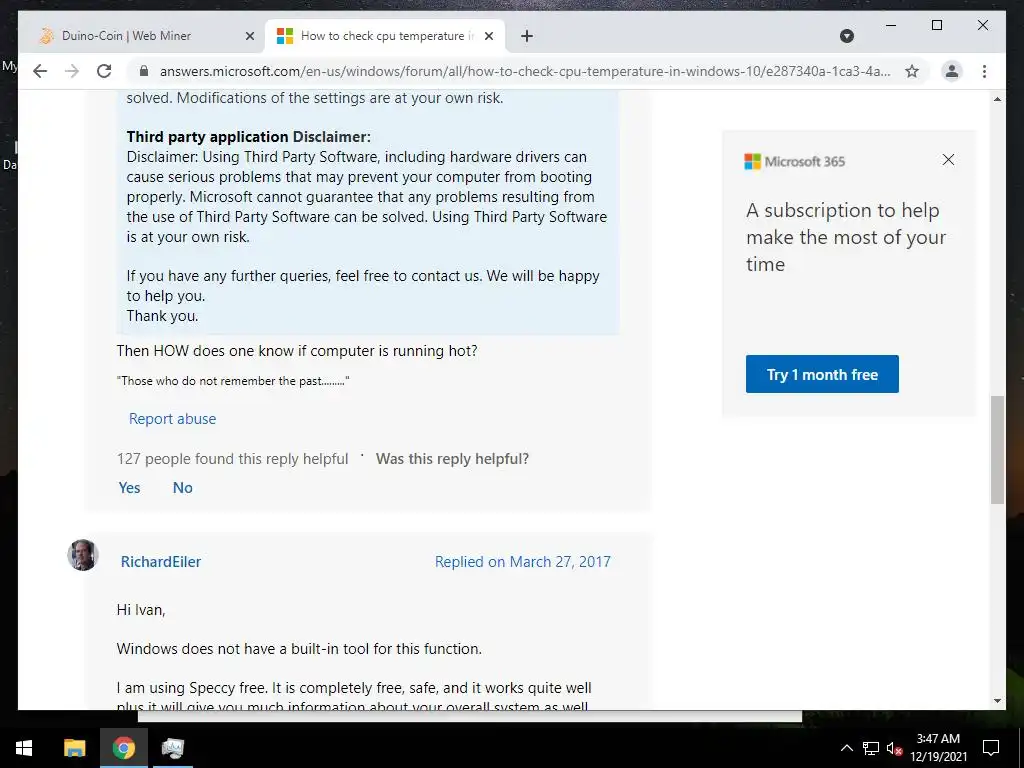Click the scrollbar down arrow
Image resolution: width=1024 pixels, height=768 pixels.
click(997, 701)
